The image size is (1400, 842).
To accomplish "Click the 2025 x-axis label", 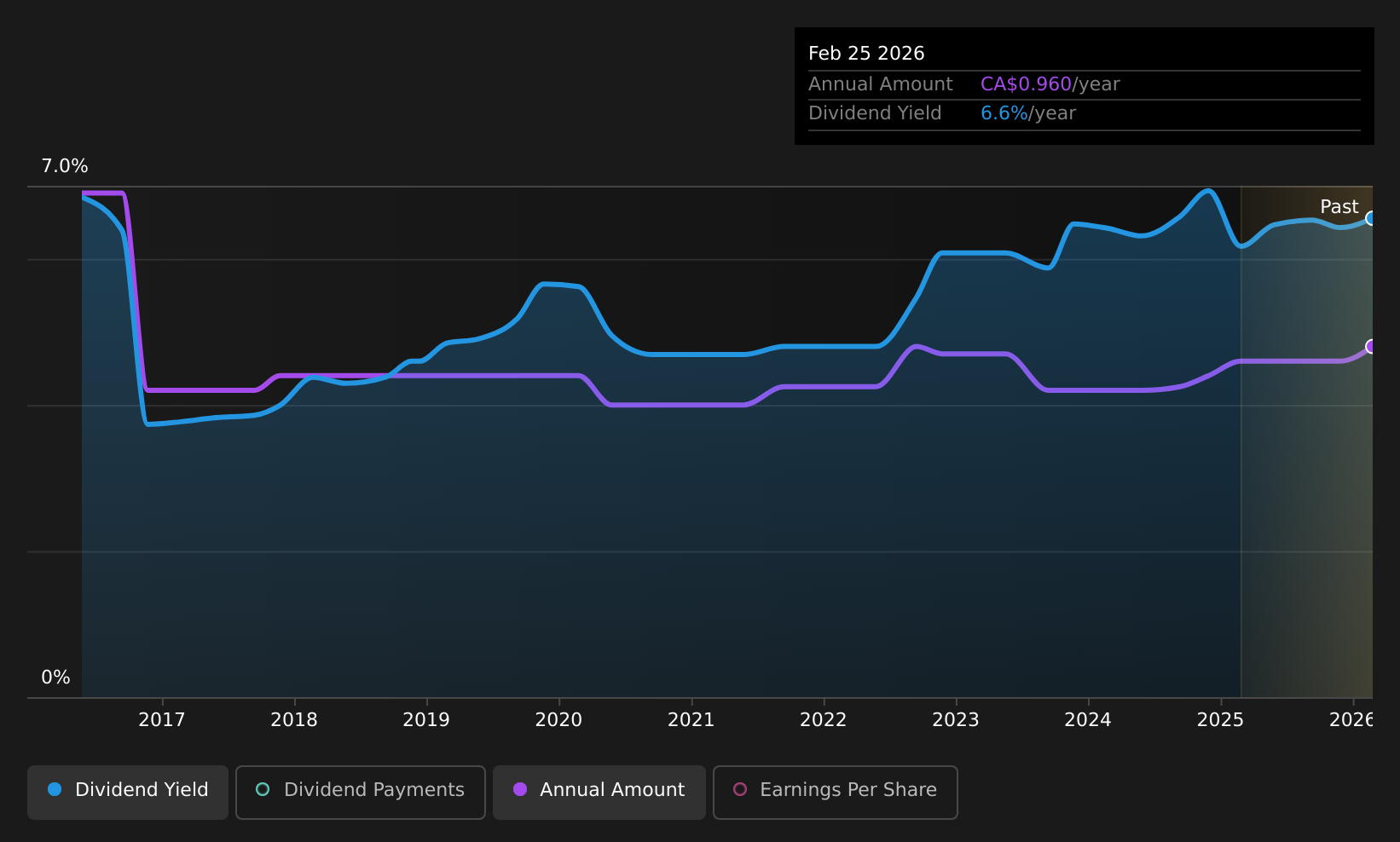I will tap(1221, 720).
